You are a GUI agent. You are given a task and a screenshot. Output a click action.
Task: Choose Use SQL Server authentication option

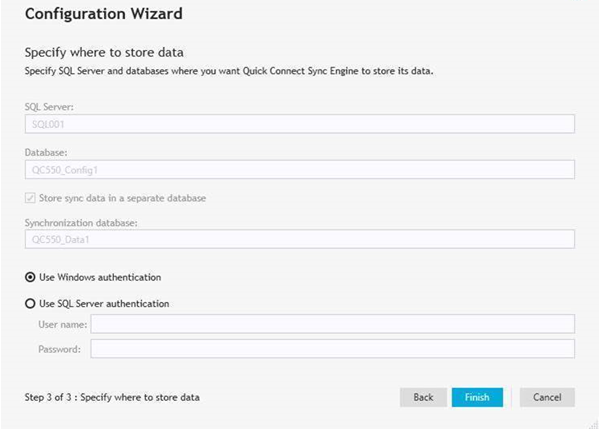(x=30, y=303)
